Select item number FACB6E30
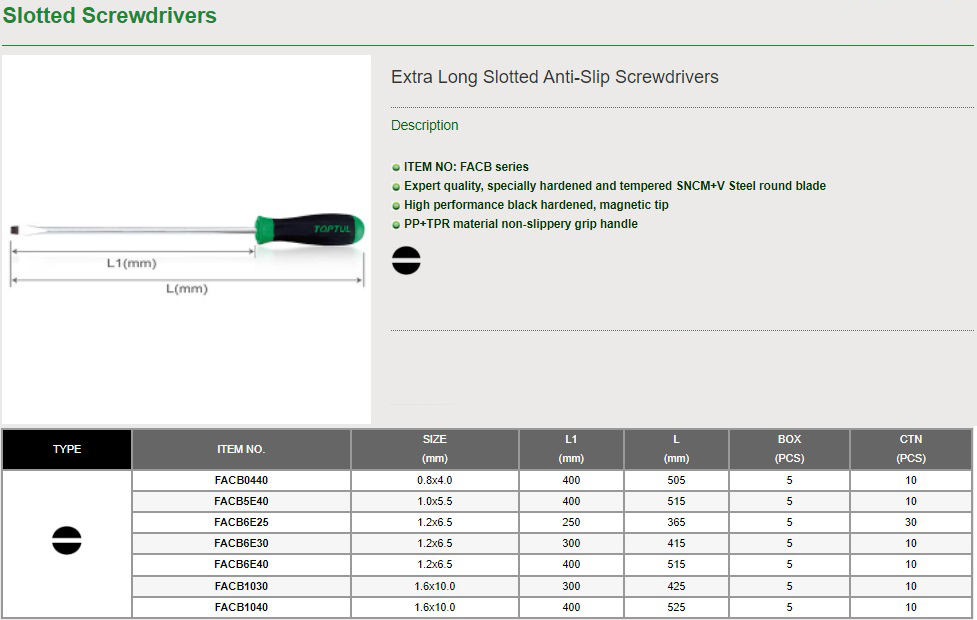The width and height of the screenshot is (977, 620). (x=241, y=543)
